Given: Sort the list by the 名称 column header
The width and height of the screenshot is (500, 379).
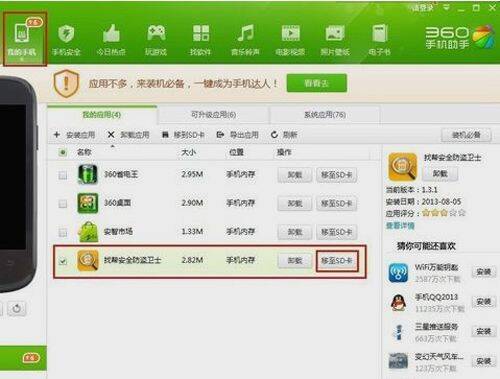Looking at the screenshot, I should [84, 152].
